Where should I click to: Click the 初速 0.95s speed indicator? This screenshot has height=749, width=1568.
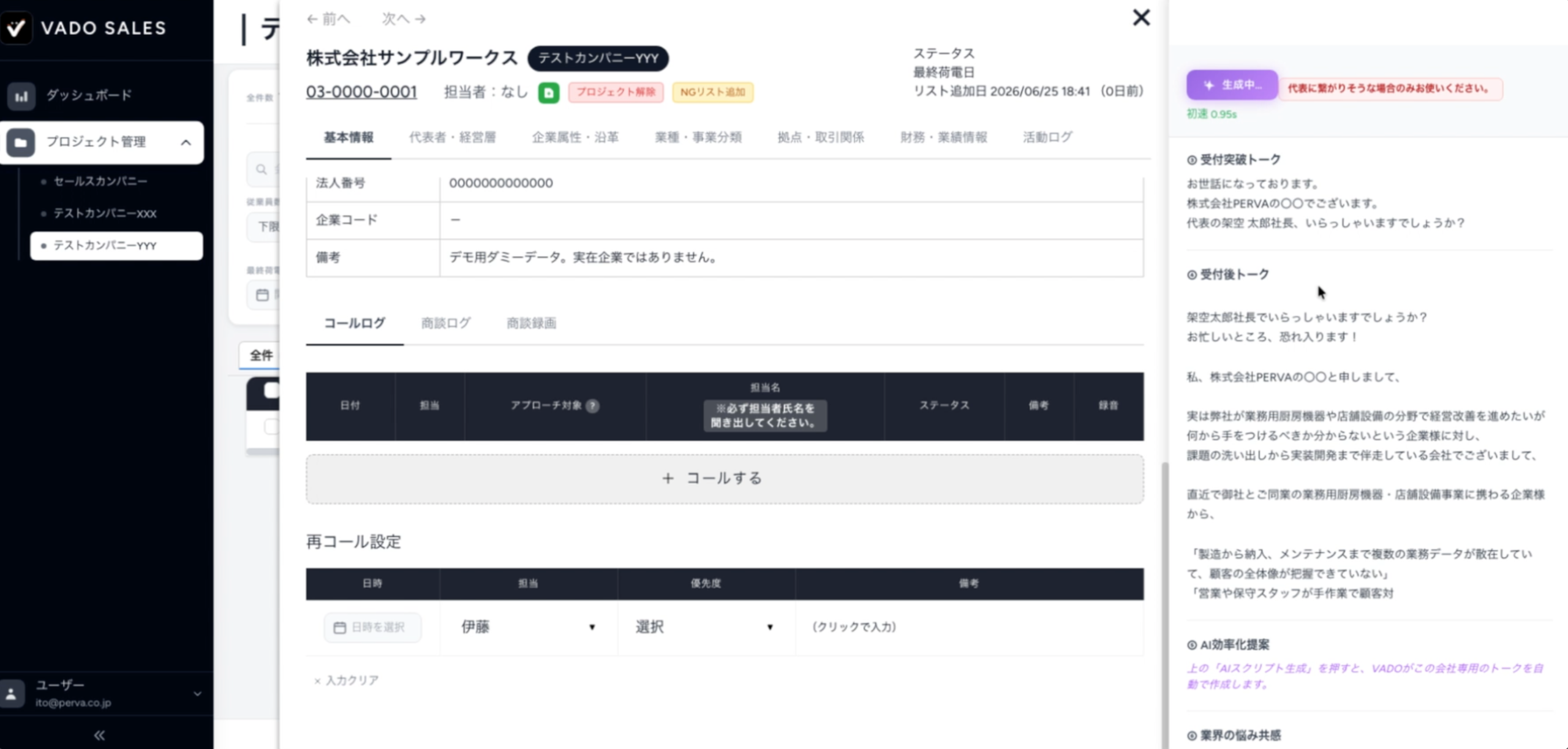pos(1212,114)
